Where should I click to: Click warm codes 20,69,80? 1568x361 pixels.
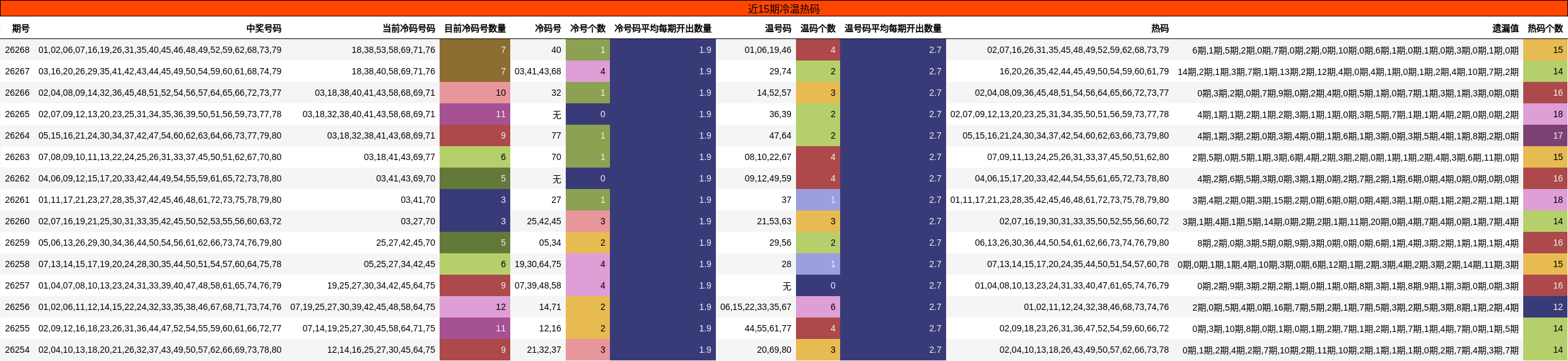[774, 350]
